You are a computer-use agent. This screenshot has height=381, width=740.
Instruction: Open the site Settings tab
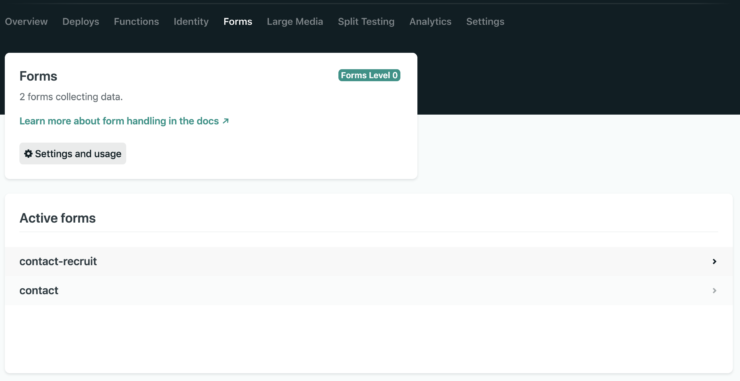pos(485,22)
